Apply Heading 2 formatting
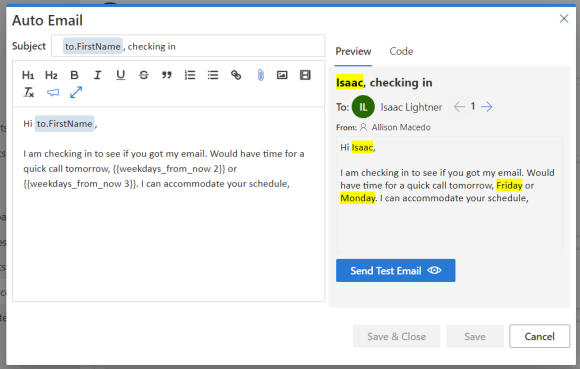This screenshot has height=369, width=580. point(51,75)
